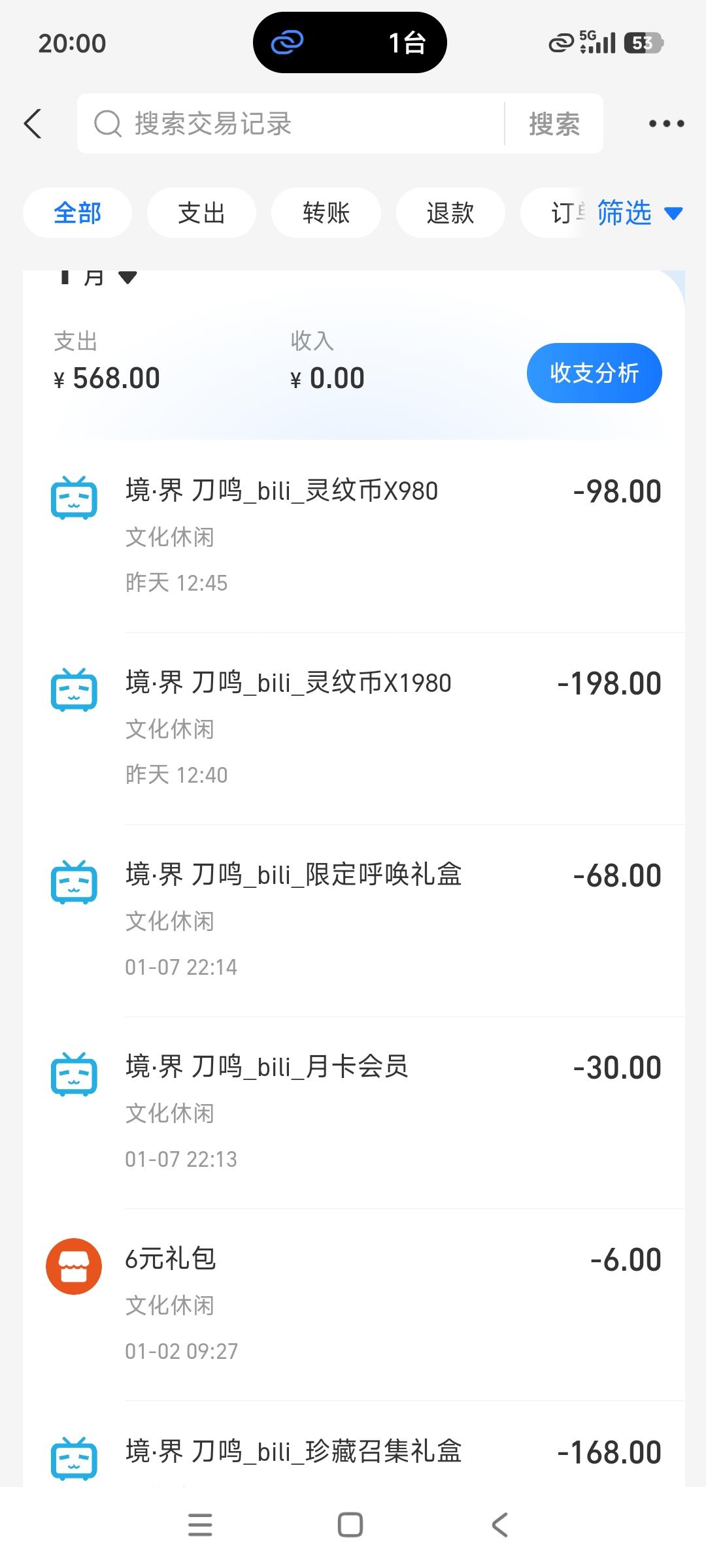Tap the link icon in the status pill

click(288, 43)
